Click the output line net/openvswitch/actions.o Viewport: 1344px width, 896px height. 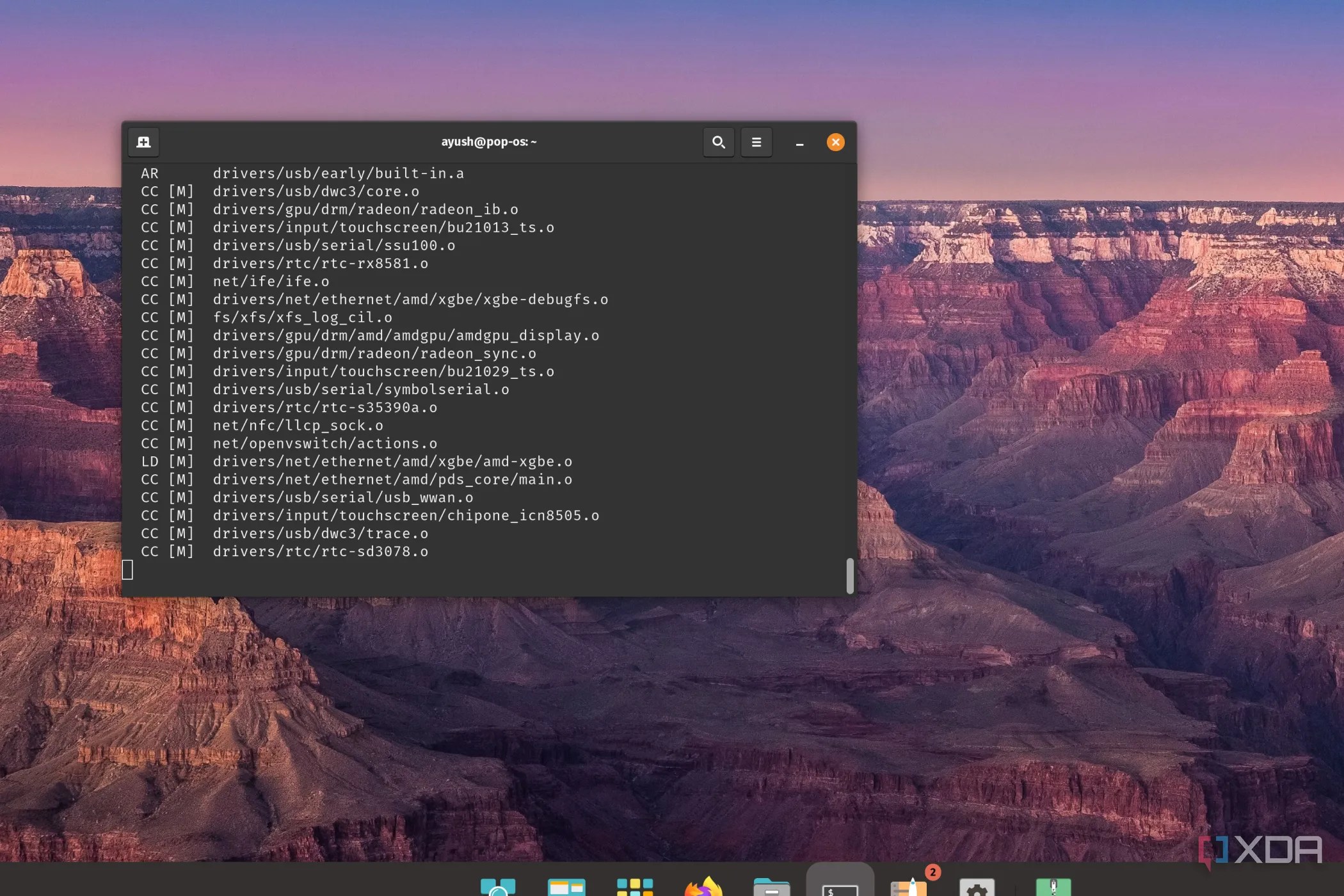pyautogui.click(x=325, y=443)
